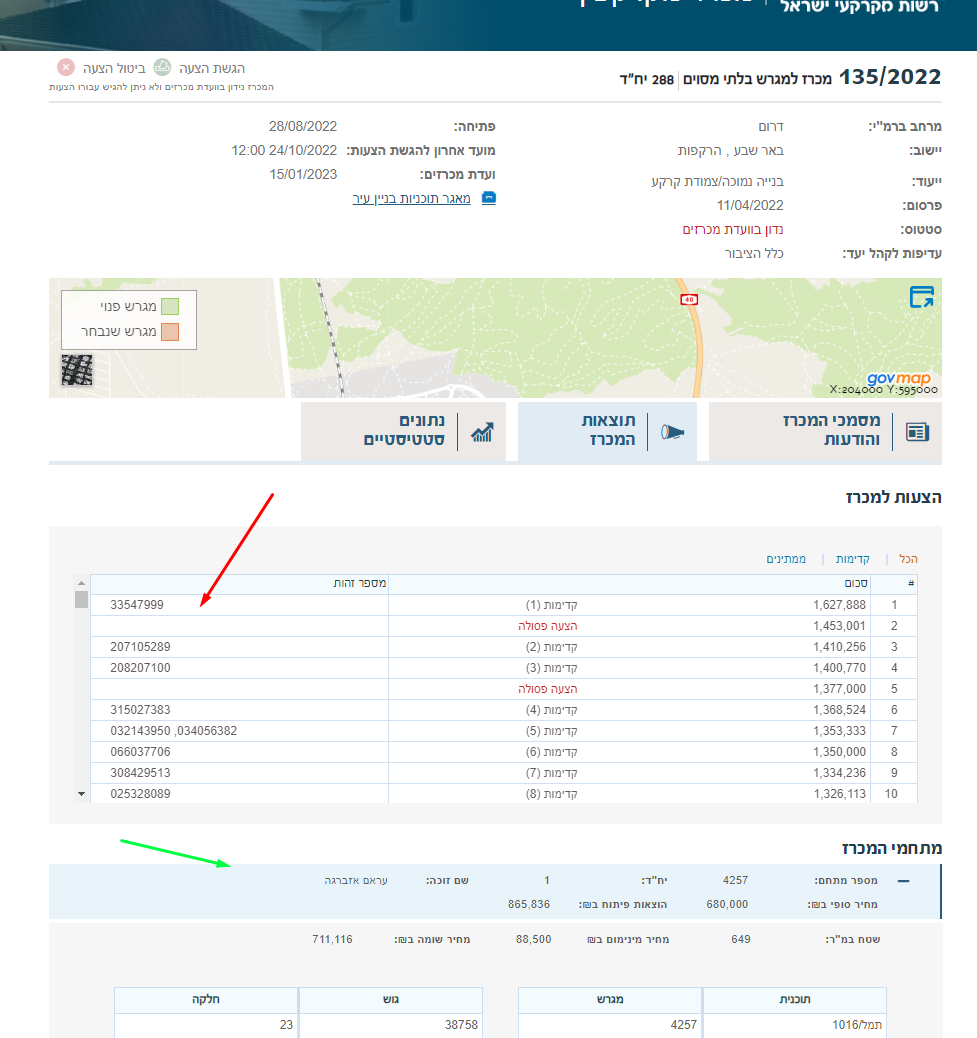Click the green מגרש פנוי legend swatch
This screenshot has height=1038, width=977.
(171, 306)
